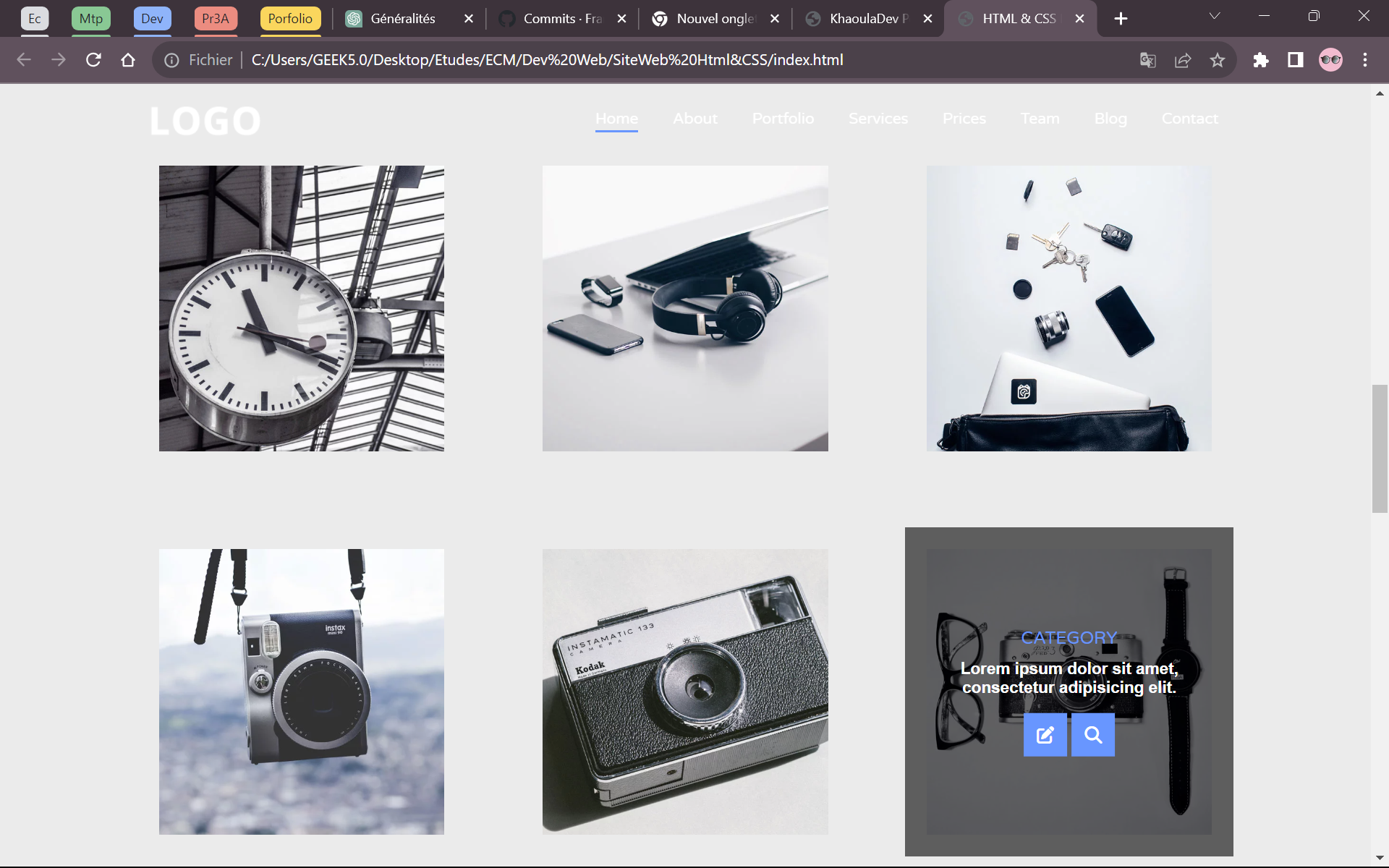
Task: Reload the page with refresh icon
Action: [x=93, y=60]
